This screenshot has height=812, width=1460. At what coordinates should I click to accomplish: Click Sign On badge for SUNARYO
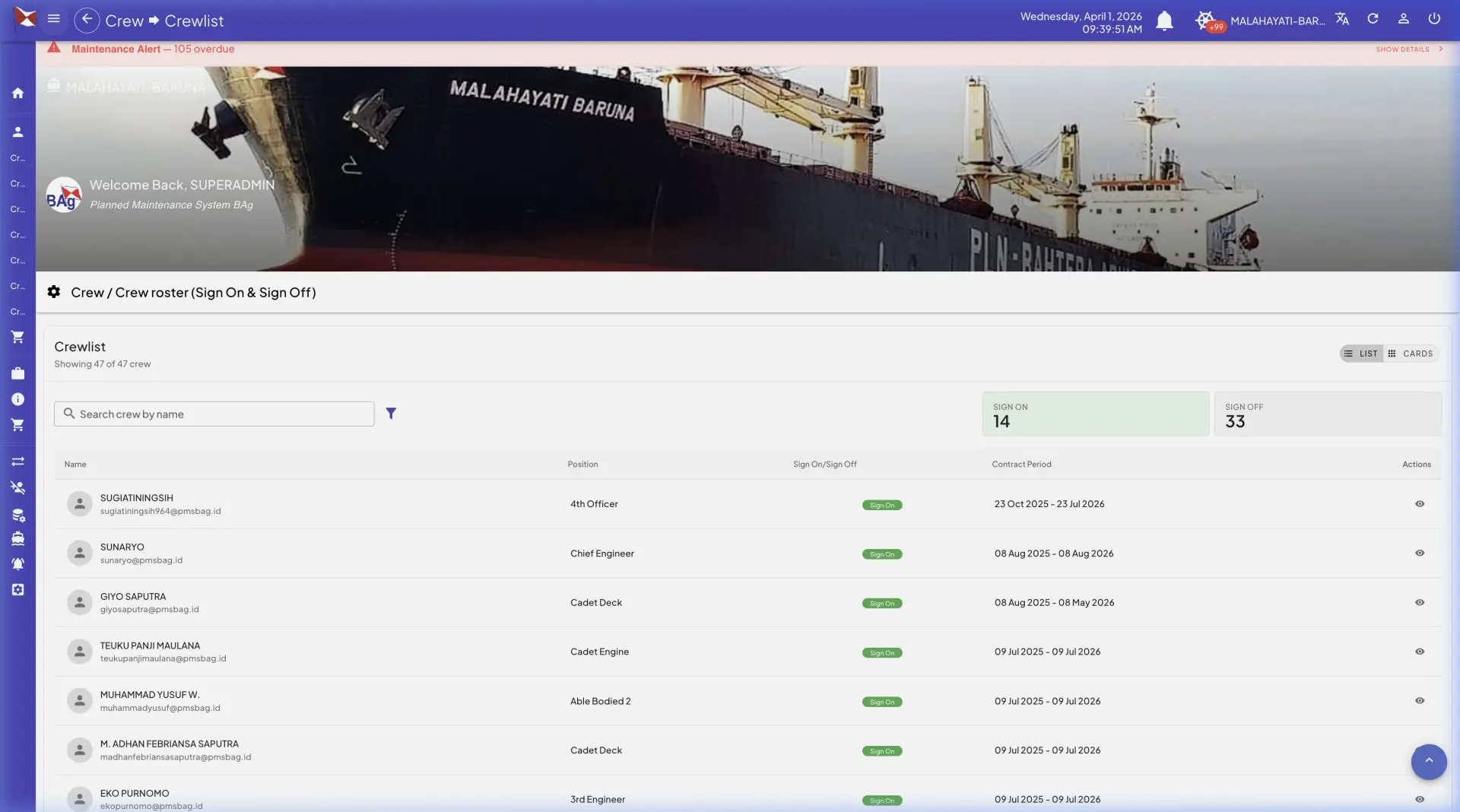coord(882,554)
